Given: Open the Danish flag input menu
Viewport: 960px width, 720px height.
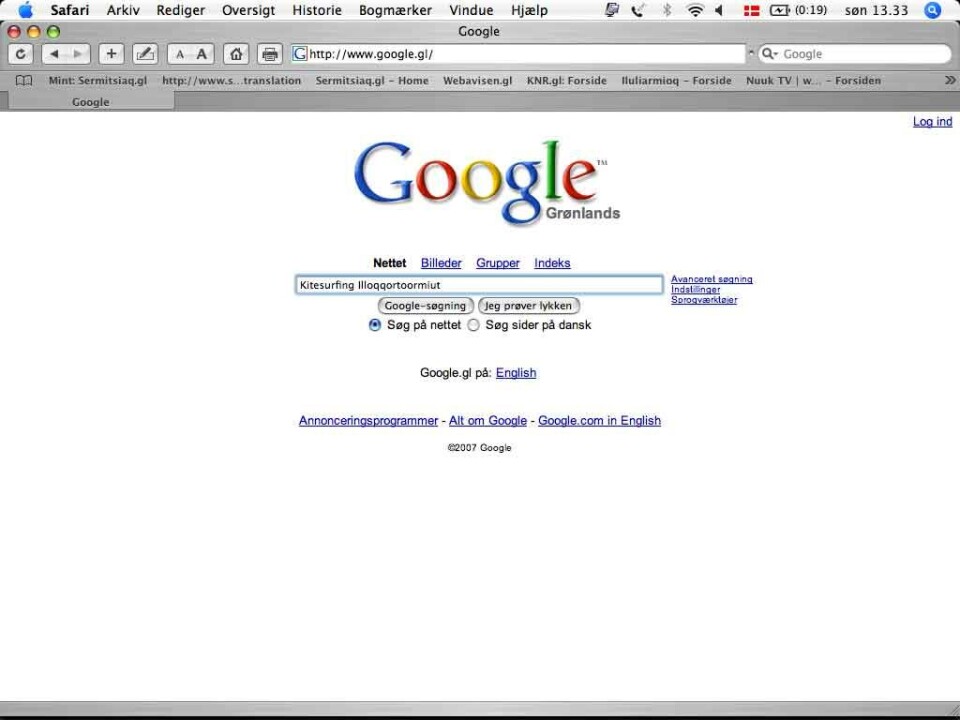Looking at the screenshot, I should [x=751, y=10].
